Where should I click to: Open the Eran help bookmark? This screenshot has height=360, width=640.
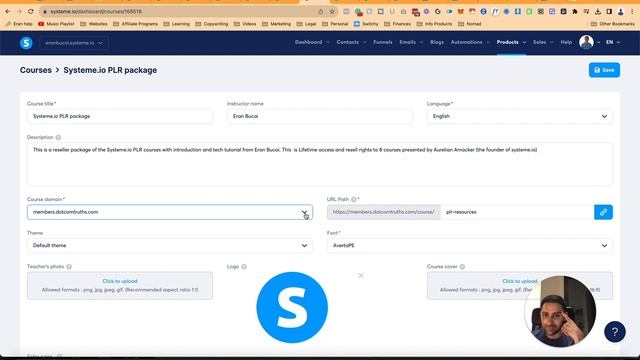click(18, 24)
